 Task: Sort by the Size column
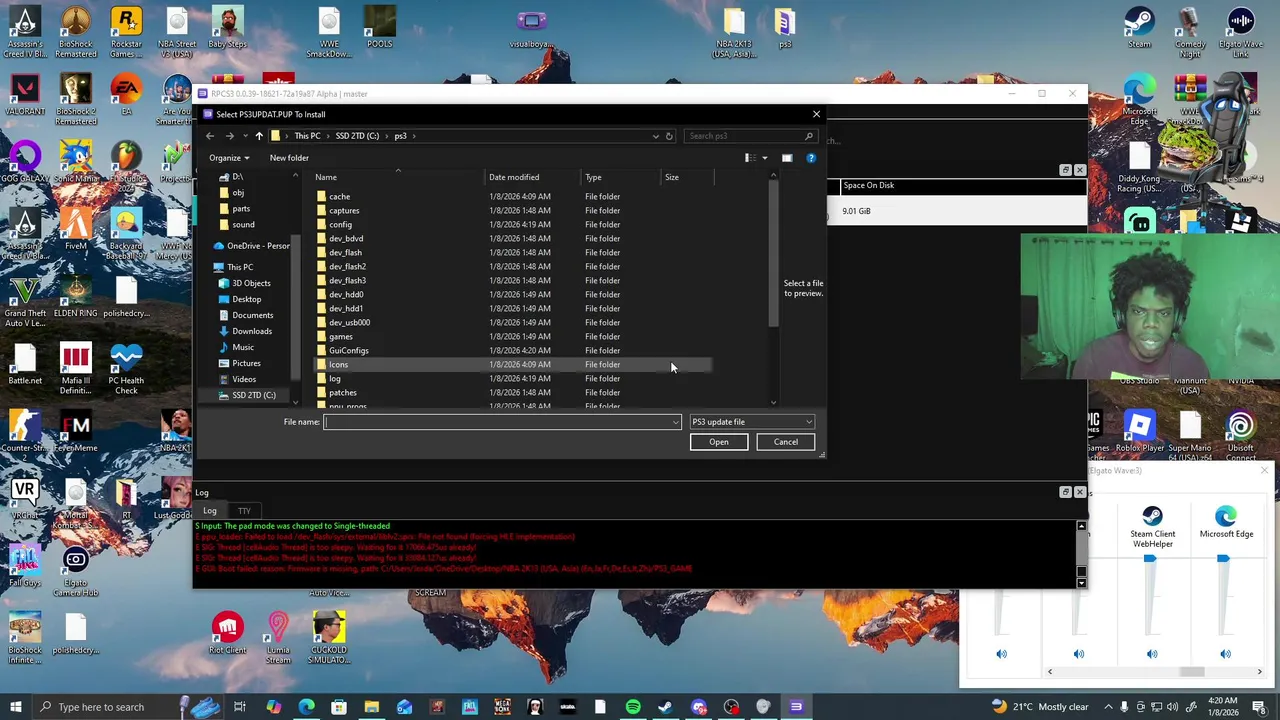coord(686,177)
